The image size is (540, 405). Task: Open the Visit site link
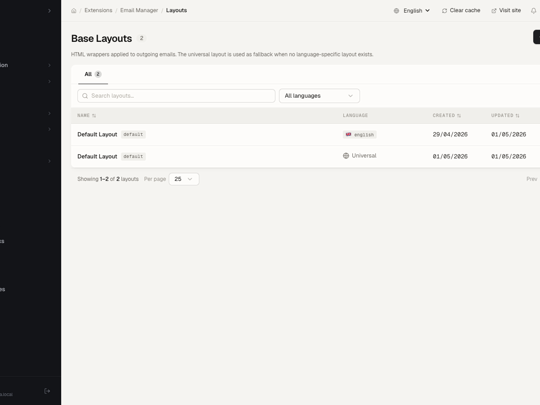click(x=506, y=10)
